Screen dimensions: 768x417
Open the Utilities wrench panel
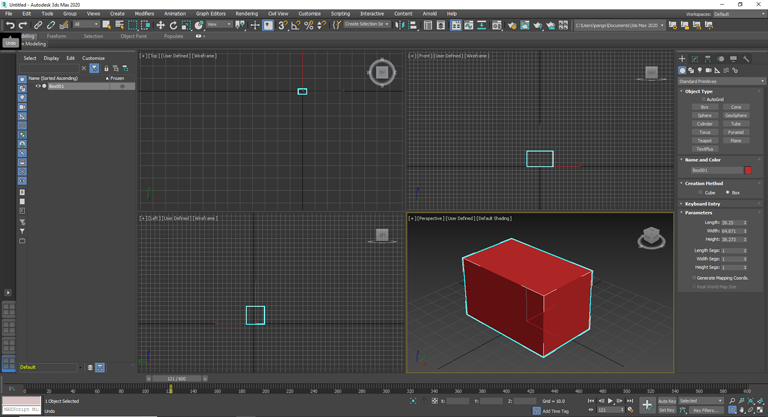(746, 59)
